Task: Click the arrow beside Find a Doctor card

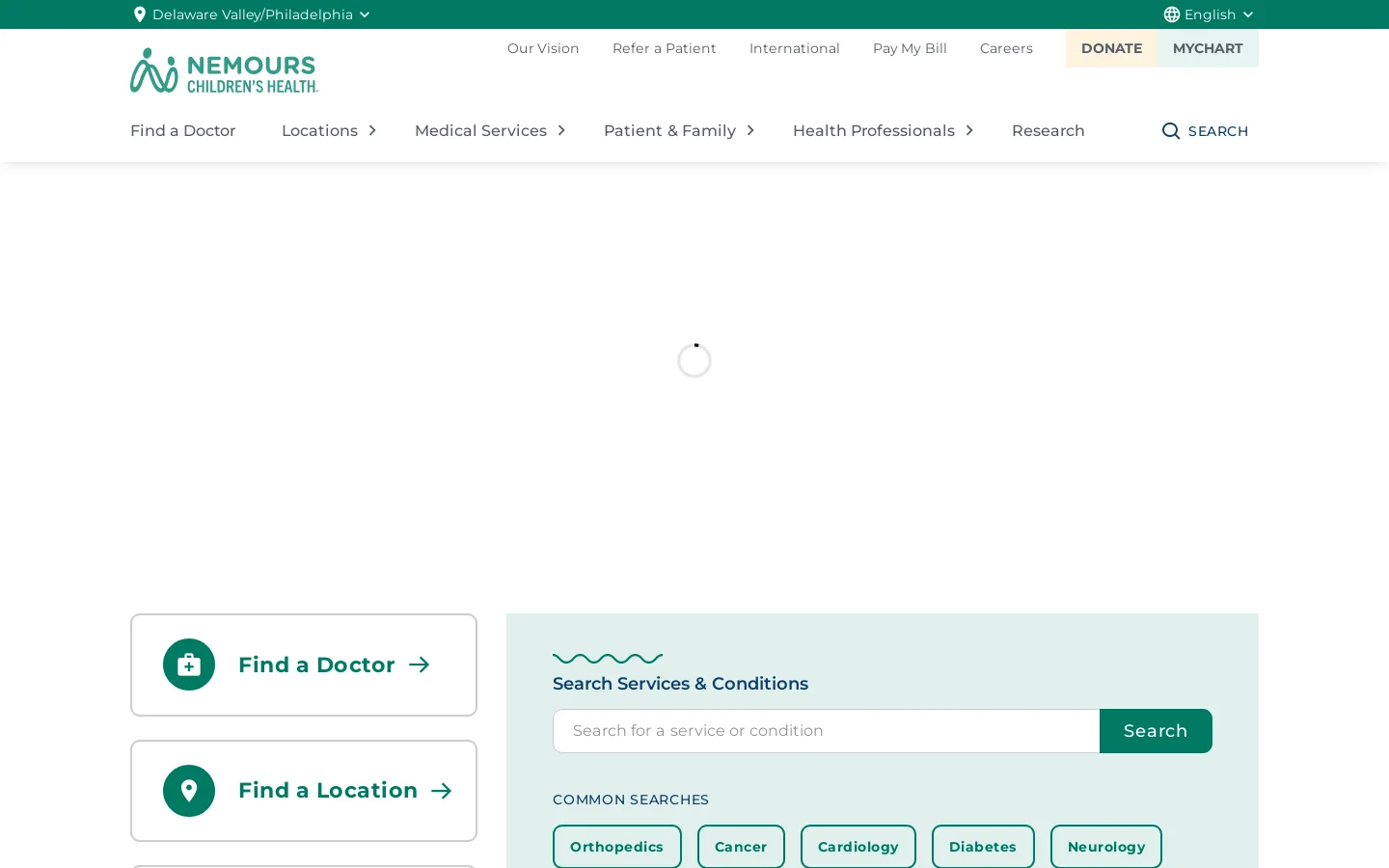Action: point(420,665)
